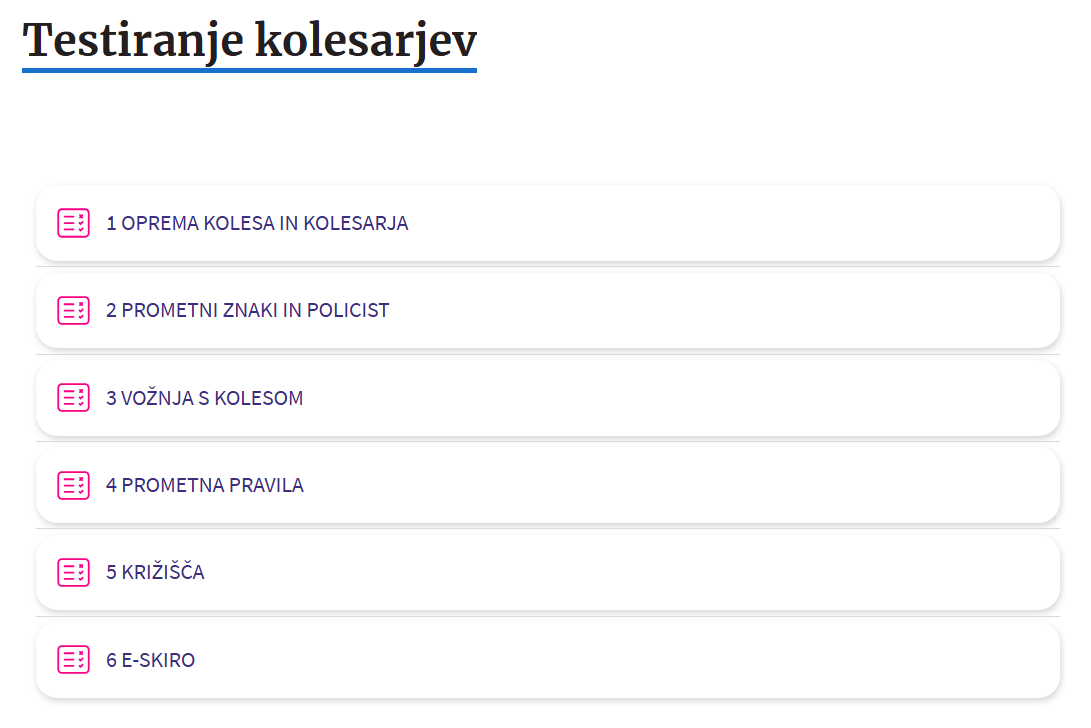This screenshot has height=728, width=1091.
Task: Click the quiz icon beside PROMETNA PRAVILA
Action: [73, 485]
